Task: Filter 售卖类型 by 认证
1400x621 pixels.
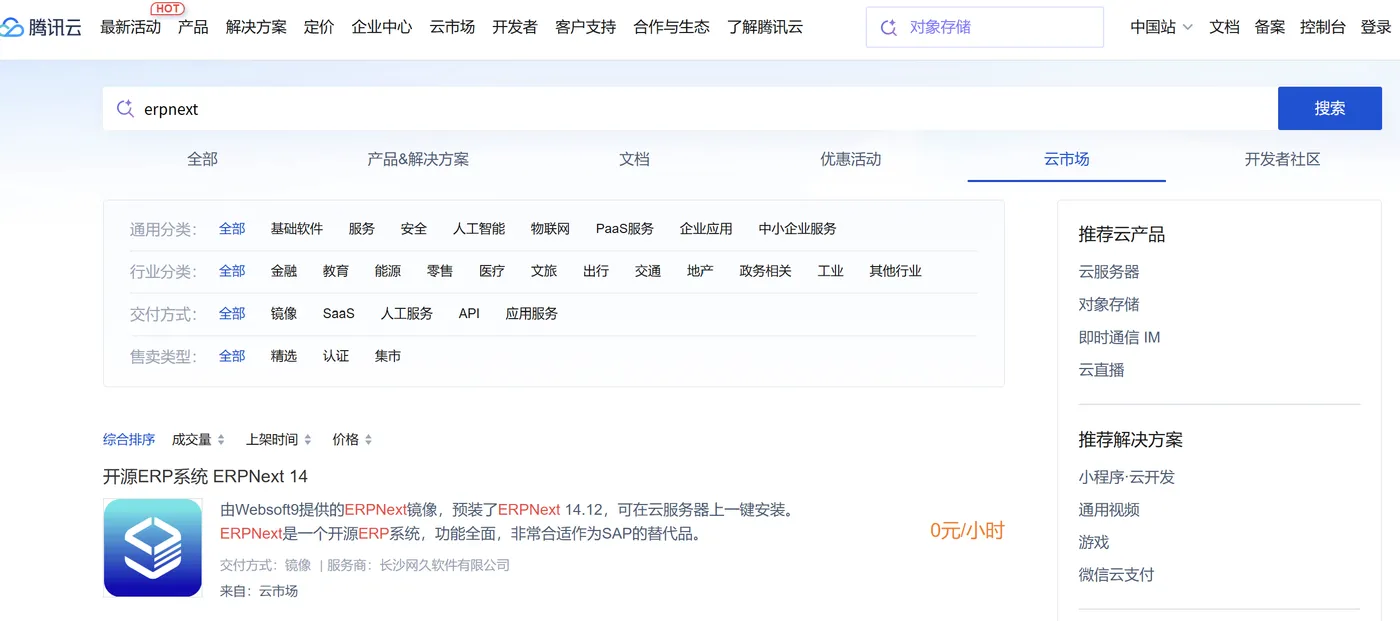Action: tap(336, 356)
